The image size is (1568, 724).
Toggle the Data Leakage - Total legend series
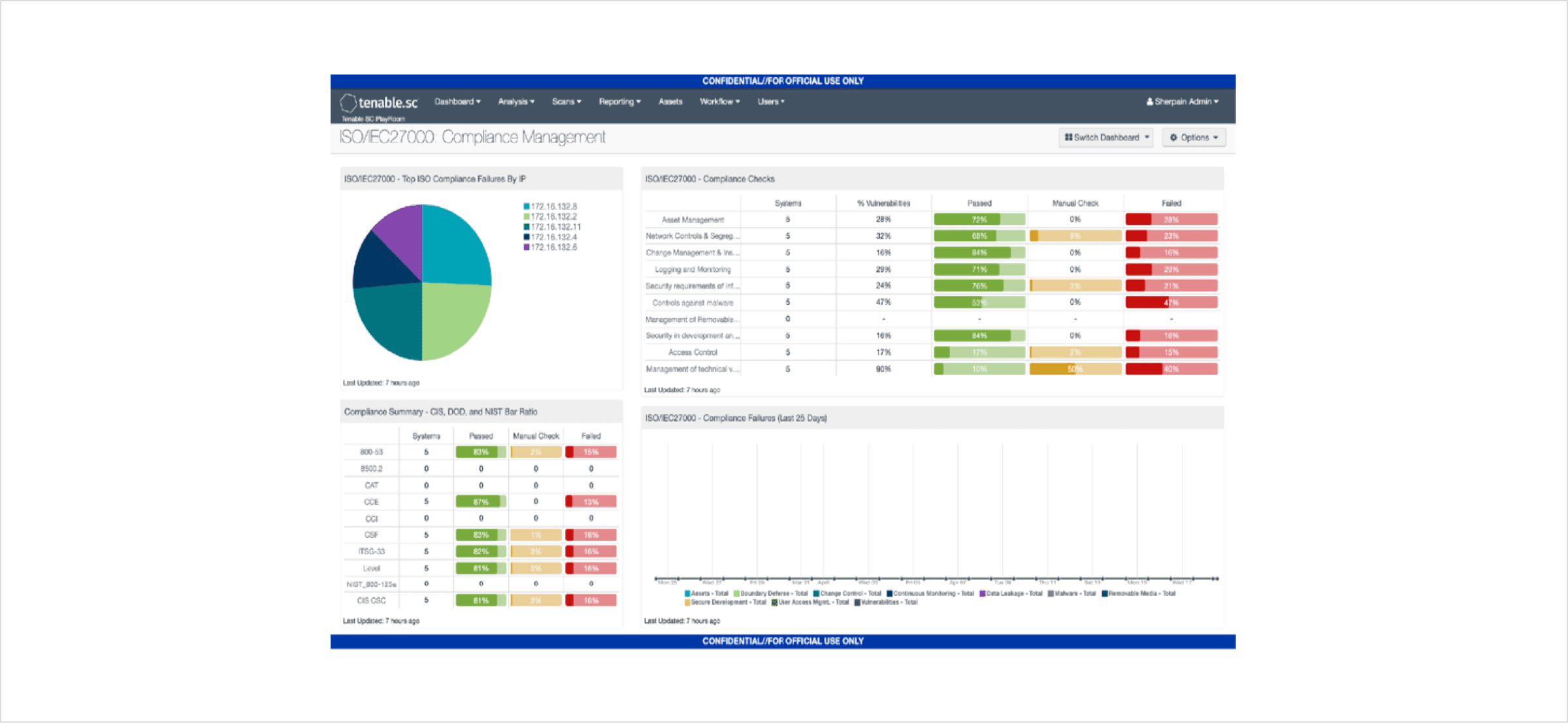pyautogui.click(x=1010, y=593)
